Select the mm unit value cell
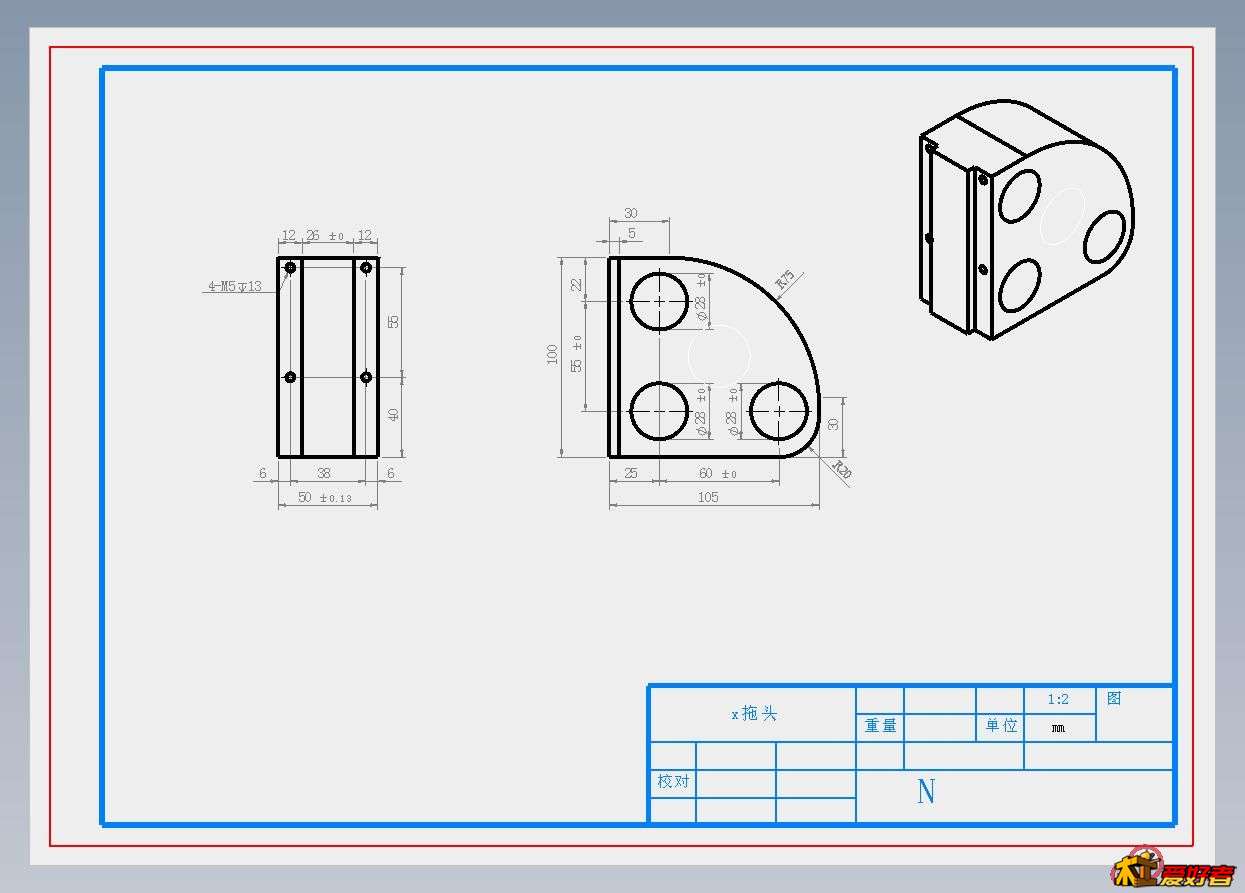 (x=1059, y=728)
